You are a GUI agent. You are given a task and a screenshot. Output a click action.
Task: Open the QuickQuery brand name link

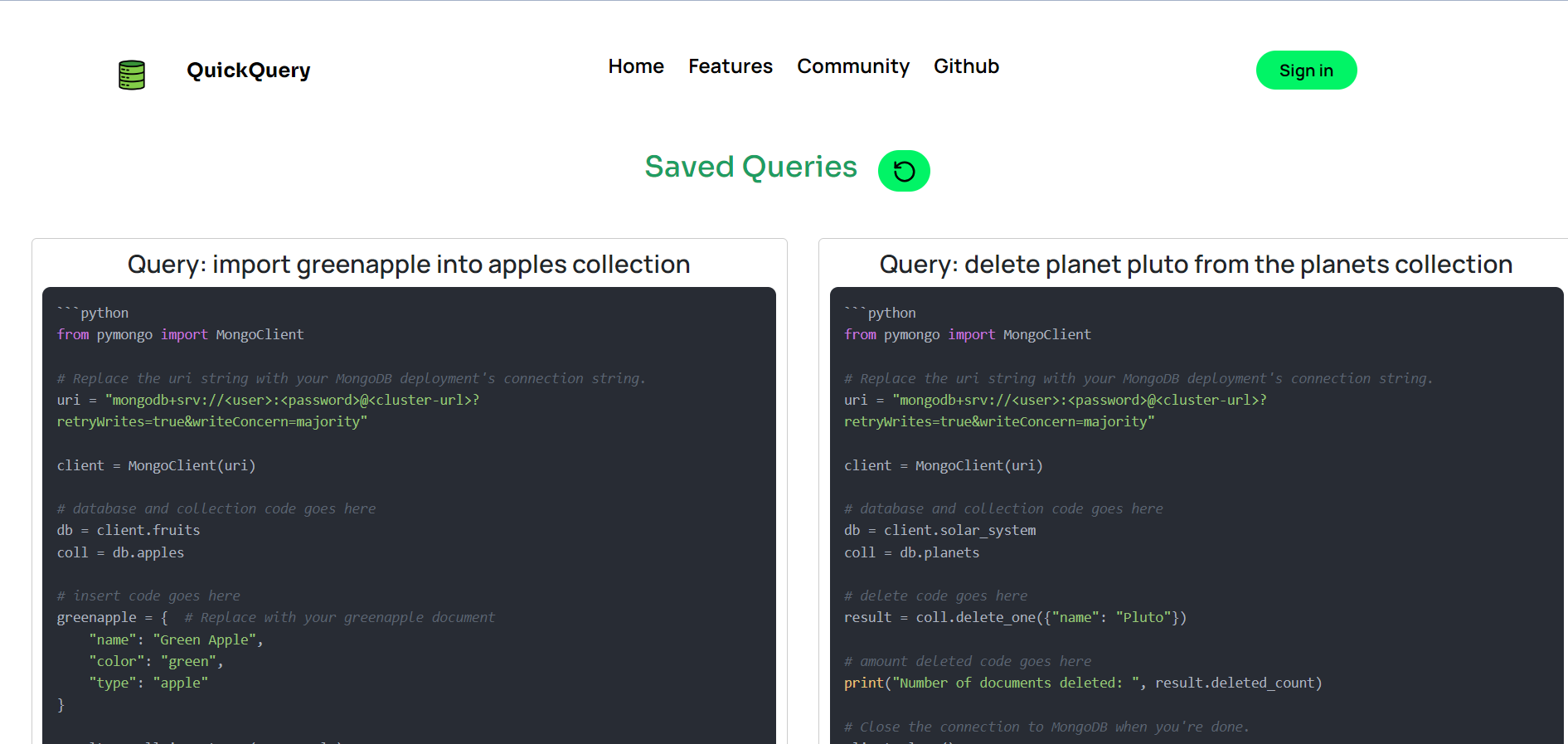pos(249,71)
